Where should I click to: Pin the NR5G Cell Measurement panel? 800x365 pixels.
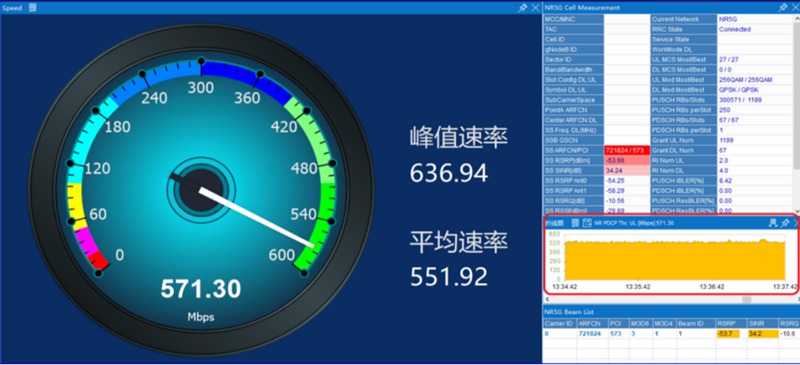[783, 8]
